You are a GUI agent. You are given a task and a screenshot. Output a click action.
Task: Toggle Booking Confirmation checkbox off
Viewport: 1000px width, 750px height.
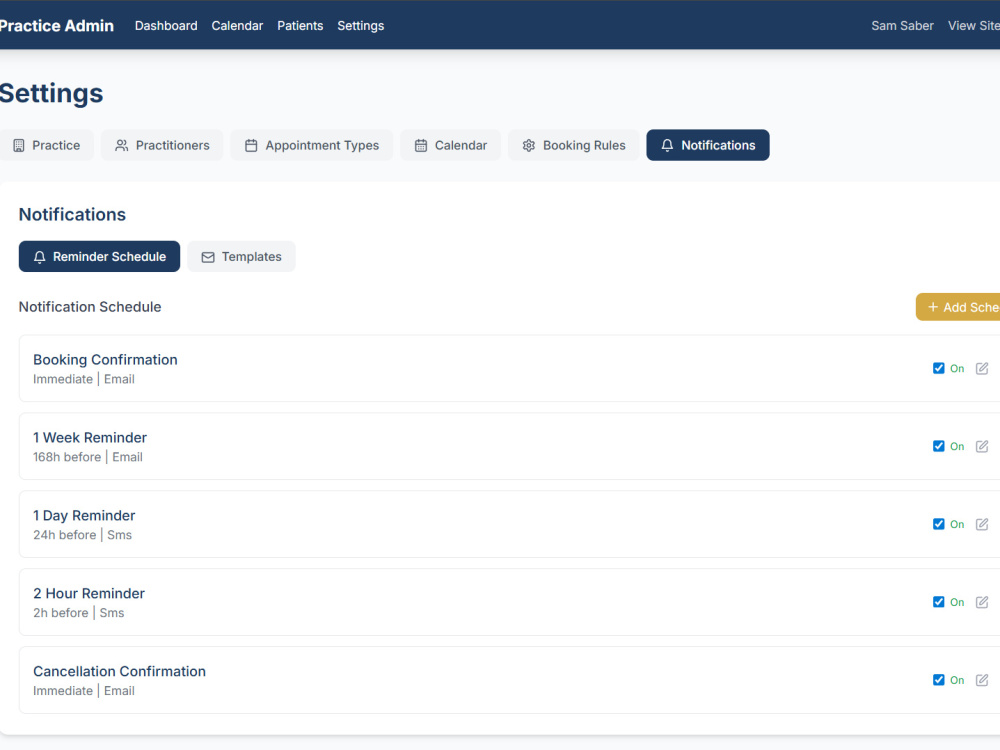coord(938,368)
